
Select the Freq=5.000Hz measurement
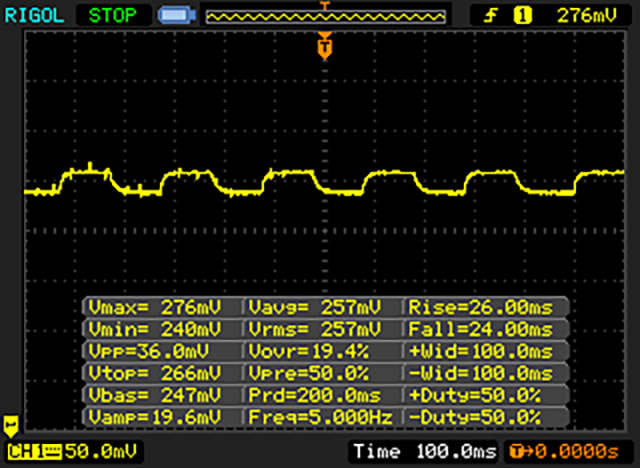322,417
